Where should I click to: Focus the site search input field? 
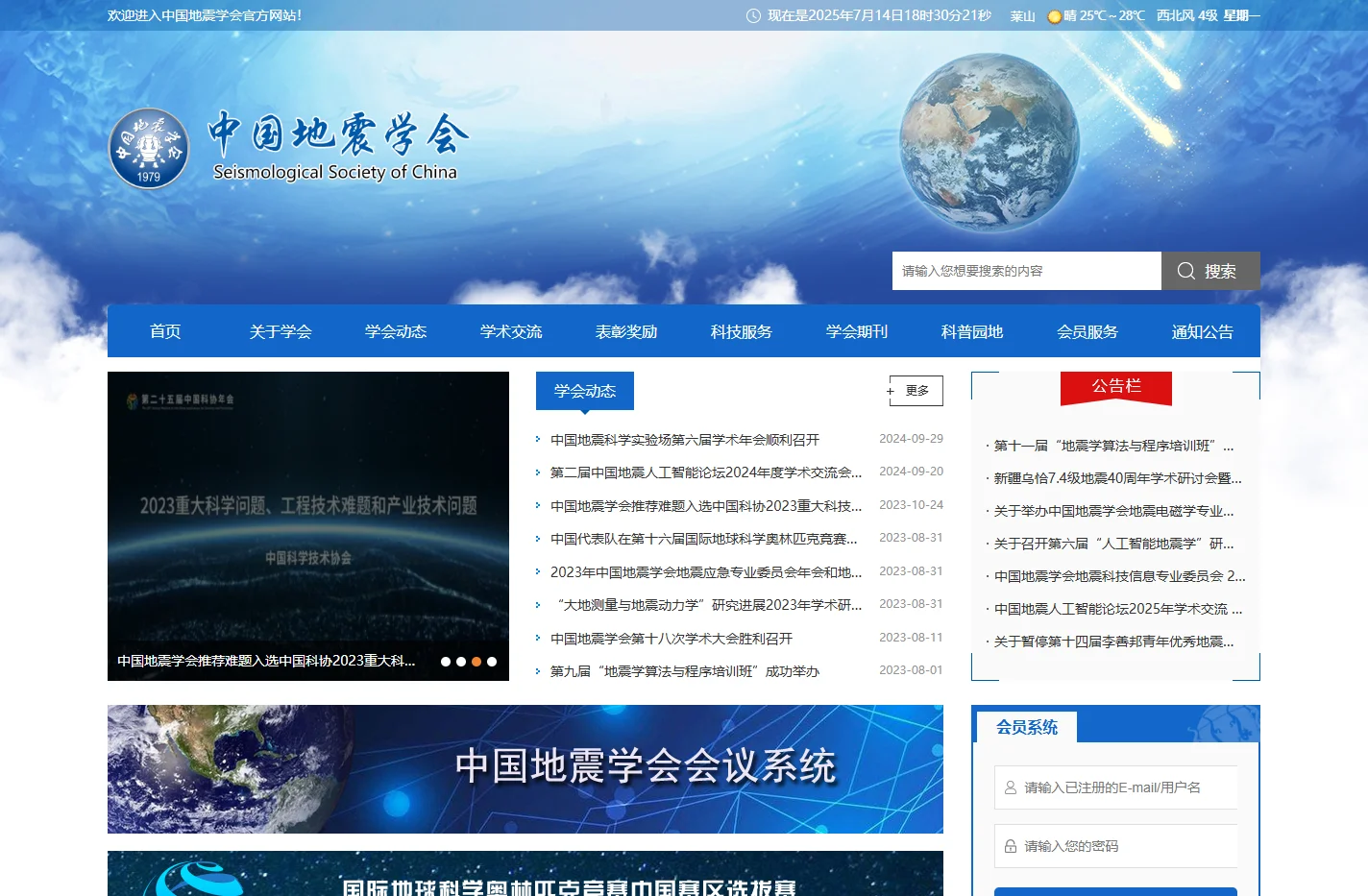click(1027, 271)
